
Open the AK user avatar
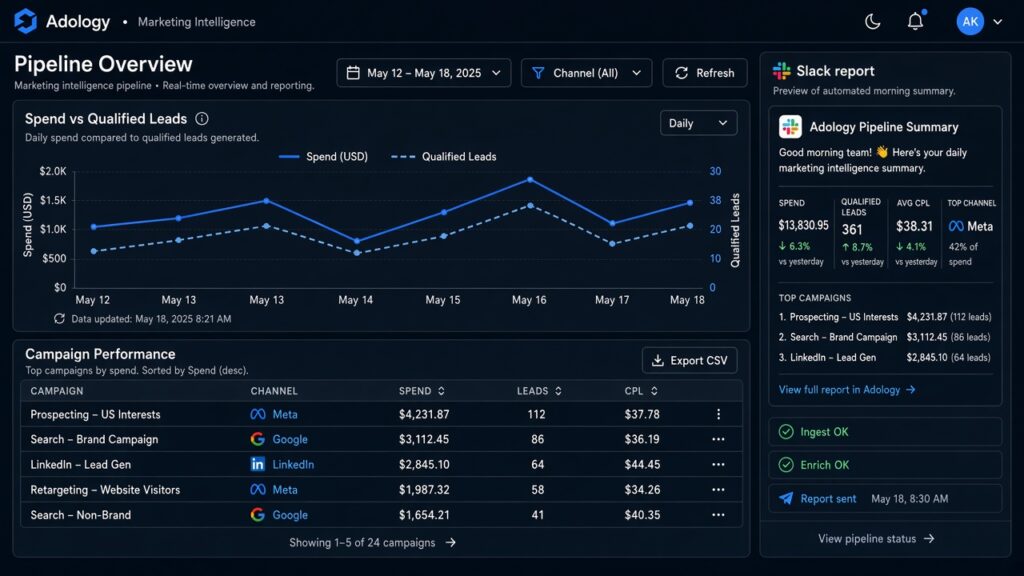[x=970, y=22]
